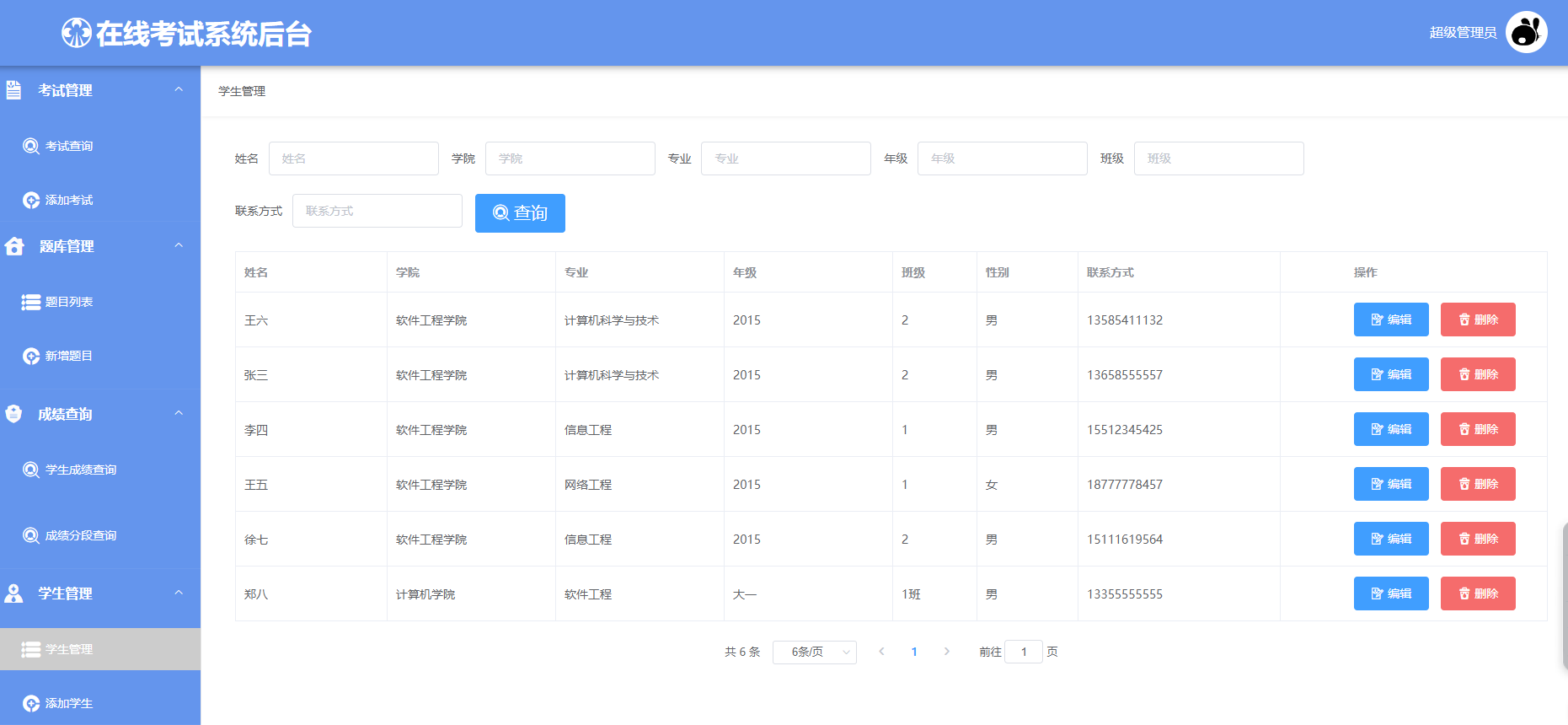Screen dimensions: 1568x725
Task: Open the 考试查询 menu item
Action: tap(100, 146)
